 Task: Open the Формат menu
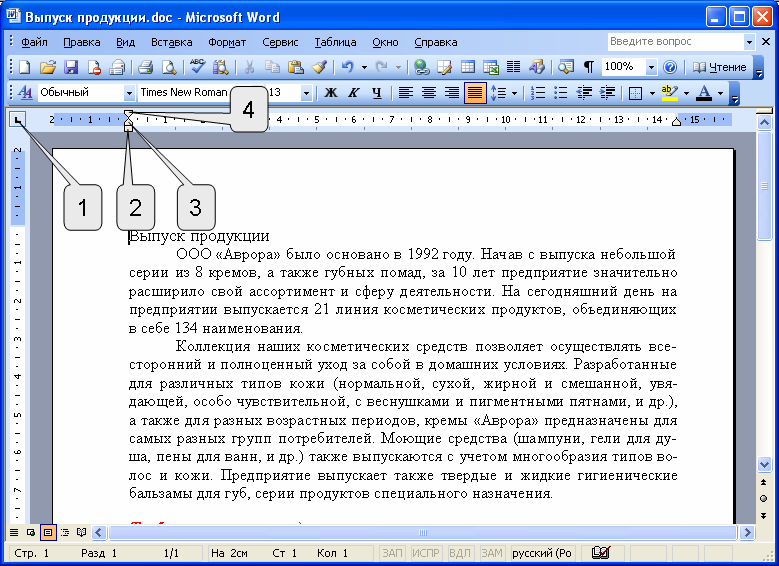tap(227, 42)
